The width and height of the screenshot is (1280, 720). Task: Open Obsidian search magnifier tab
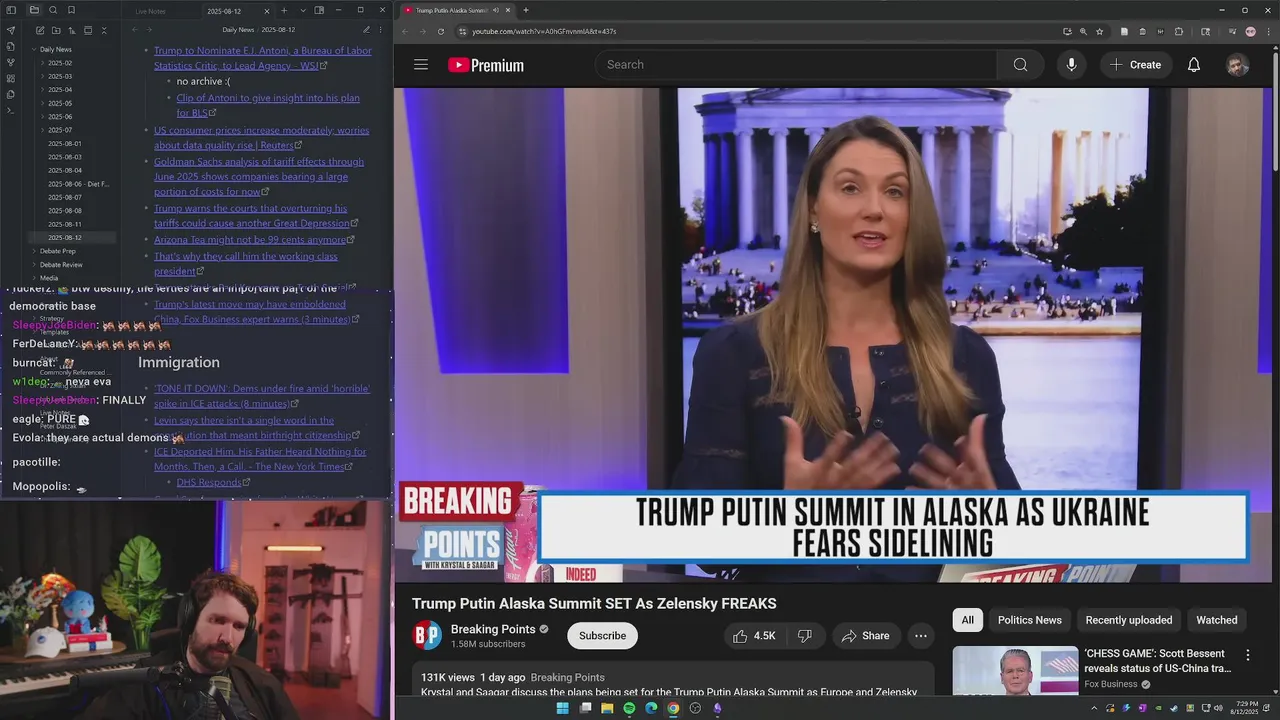point(53,10)
